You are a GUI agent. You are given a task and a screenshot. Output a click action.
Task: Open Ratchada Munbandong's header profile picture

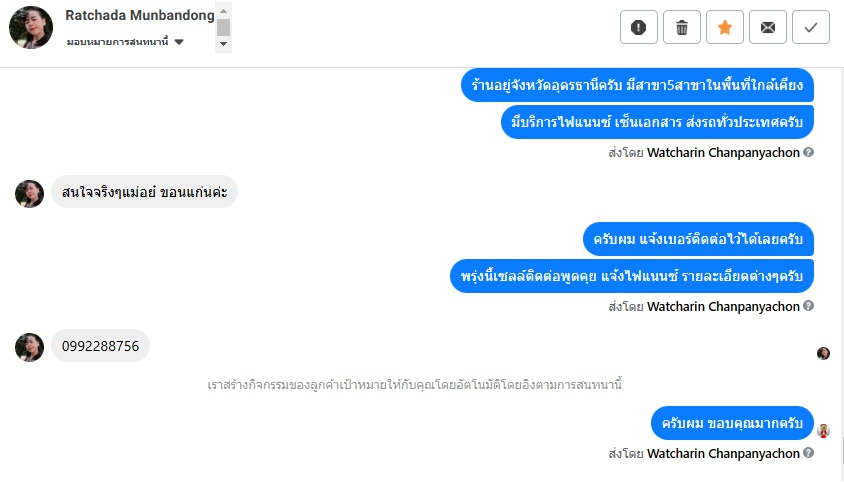[30, 27]
